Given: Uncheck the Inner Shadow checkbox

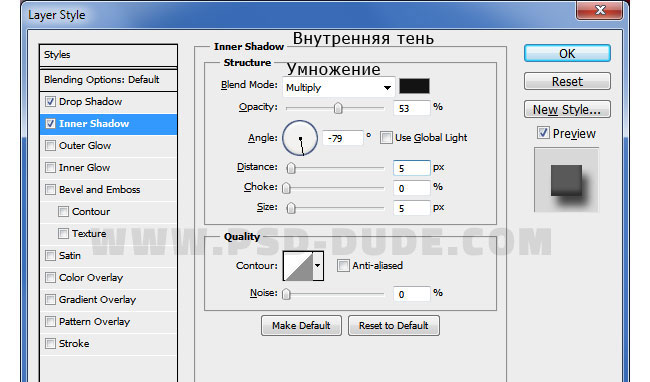Looking at the screenshot, I should [x=51, y=123].
